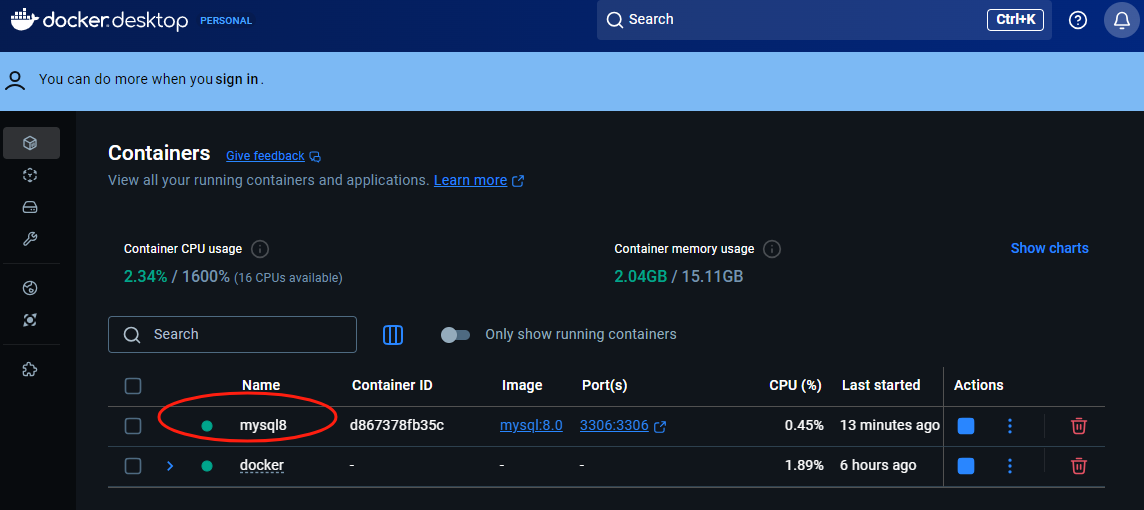Screen dimensions: 1144x510
Task: Click the 2.04GB memory usage value
Action: (640, 277)
